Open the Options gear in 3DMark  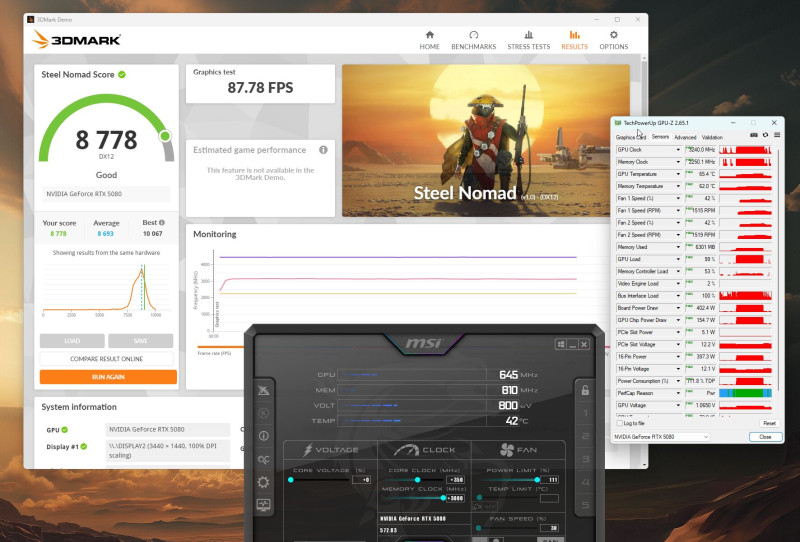pyautogui.click(x=613, y=40)
